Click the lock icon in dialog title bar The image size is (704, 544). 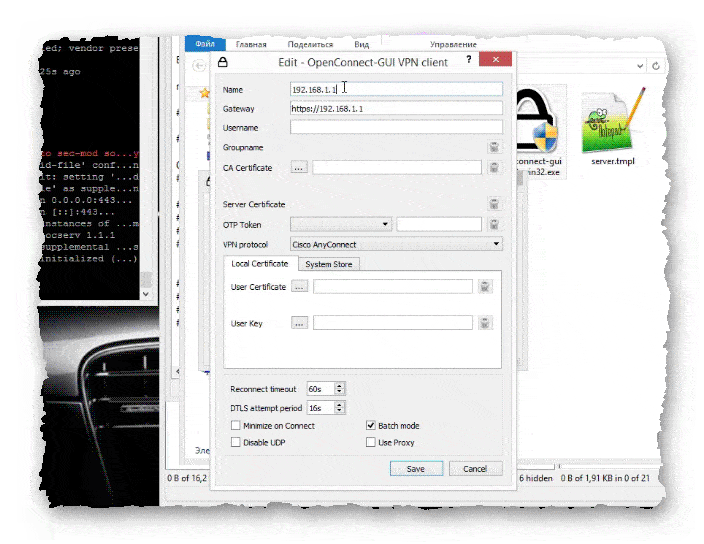pos(223,62)
